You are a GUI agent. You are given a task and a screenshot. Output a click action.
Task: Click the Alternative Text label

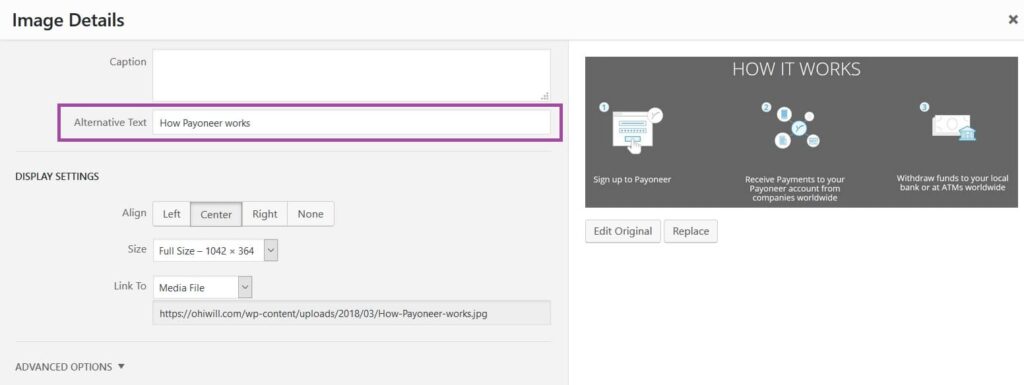tap(110, 122)
